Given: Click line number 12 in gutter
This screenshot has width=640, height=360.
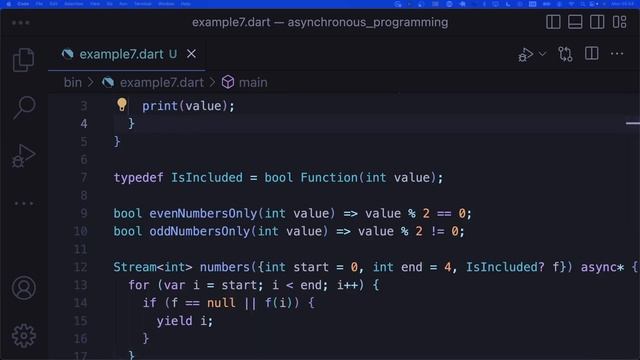Looking at the screenshot, I should (x=80, y=267).
